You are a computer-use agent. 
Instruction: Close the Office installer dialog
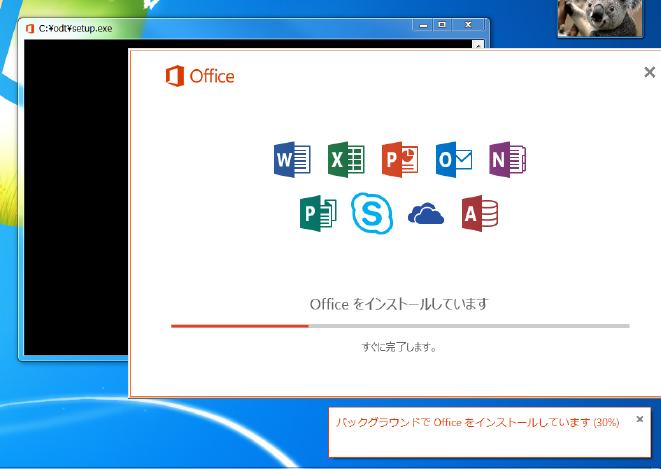(x=650, y=72)
